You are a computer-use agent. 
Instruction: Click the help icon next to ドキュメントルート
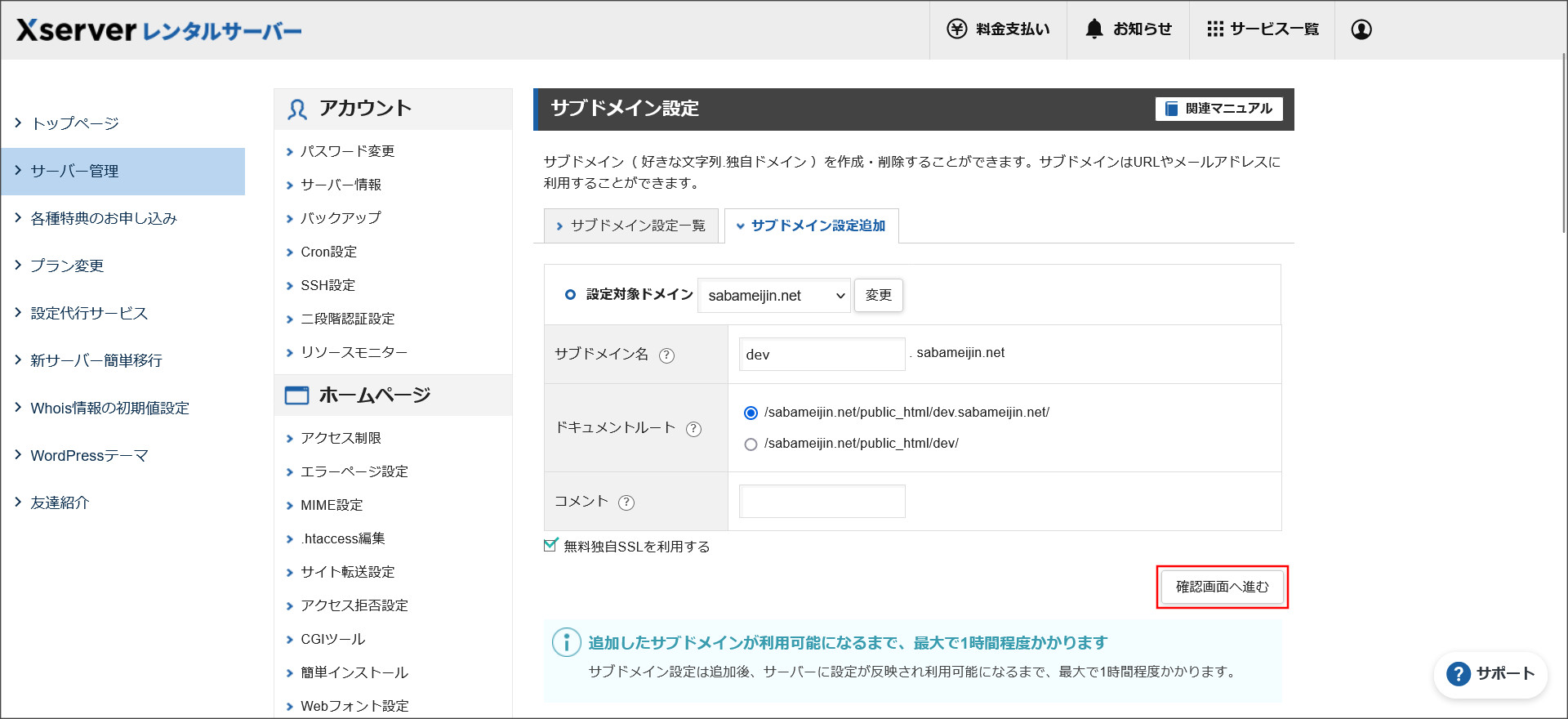(x=694, y=429)
